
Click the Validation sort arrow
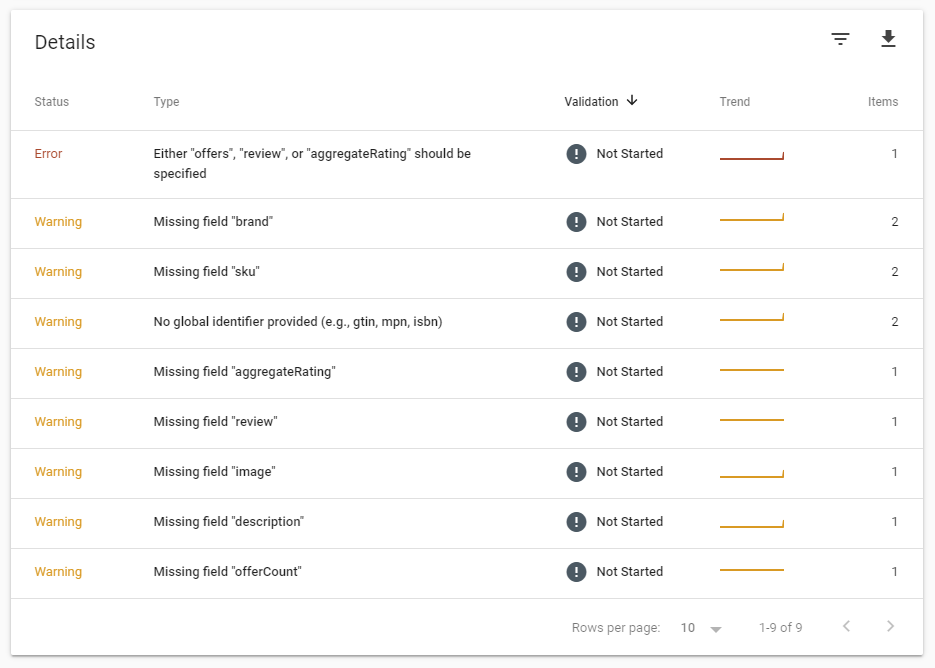pyautogui.click(x=632, y=101)
